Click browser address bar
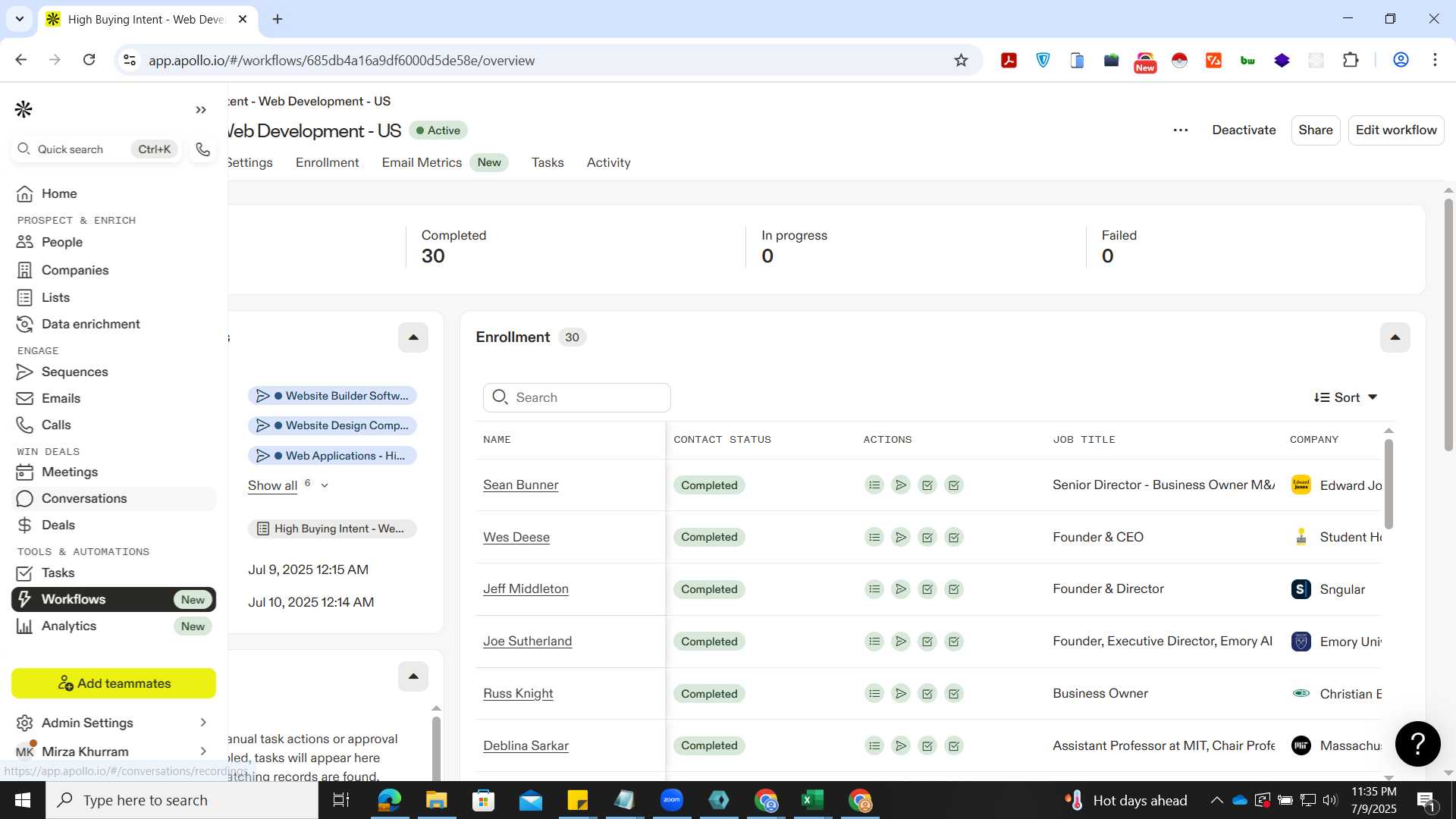 [546, 61]
